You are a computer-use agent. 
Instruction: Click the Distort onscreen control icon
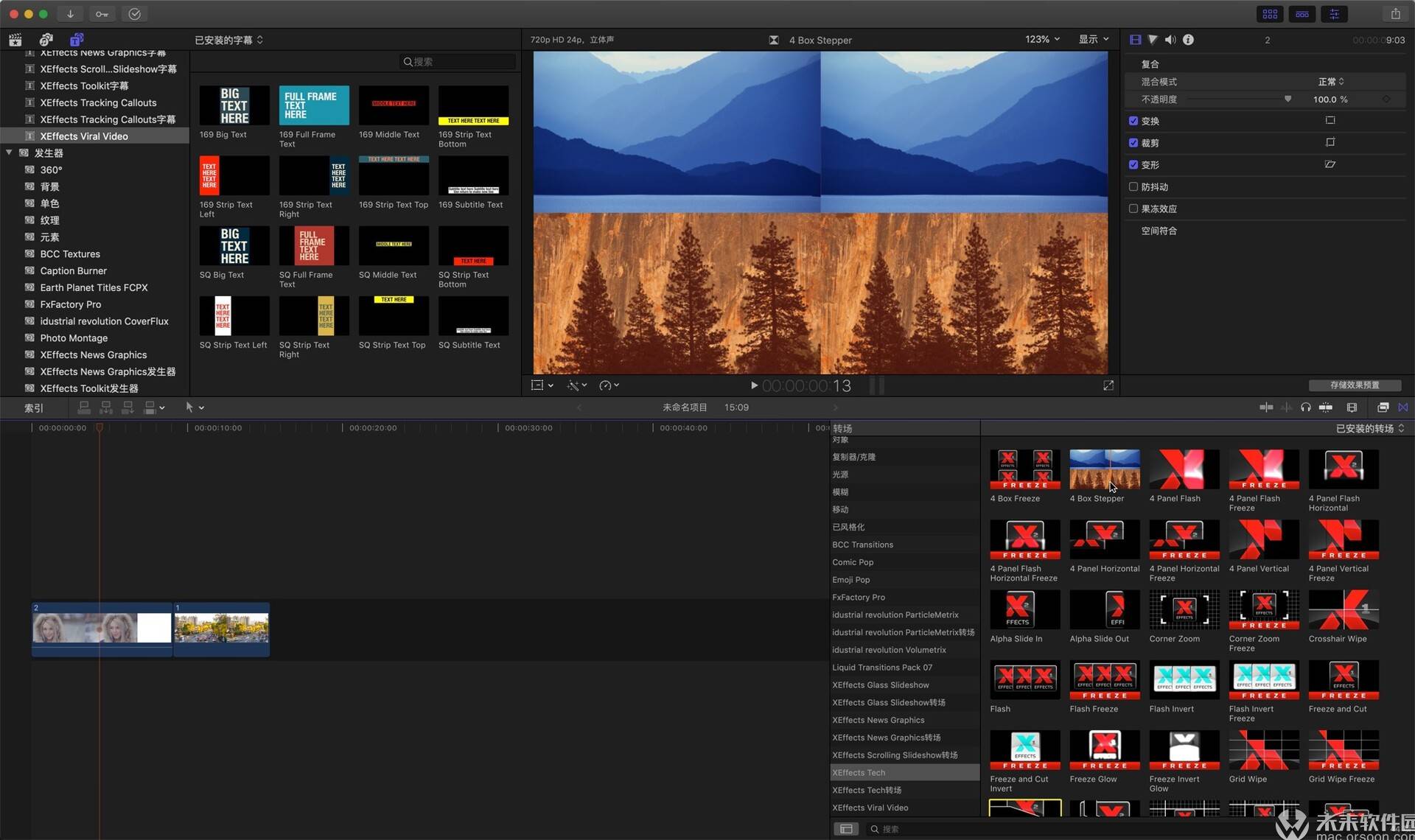1330,164
